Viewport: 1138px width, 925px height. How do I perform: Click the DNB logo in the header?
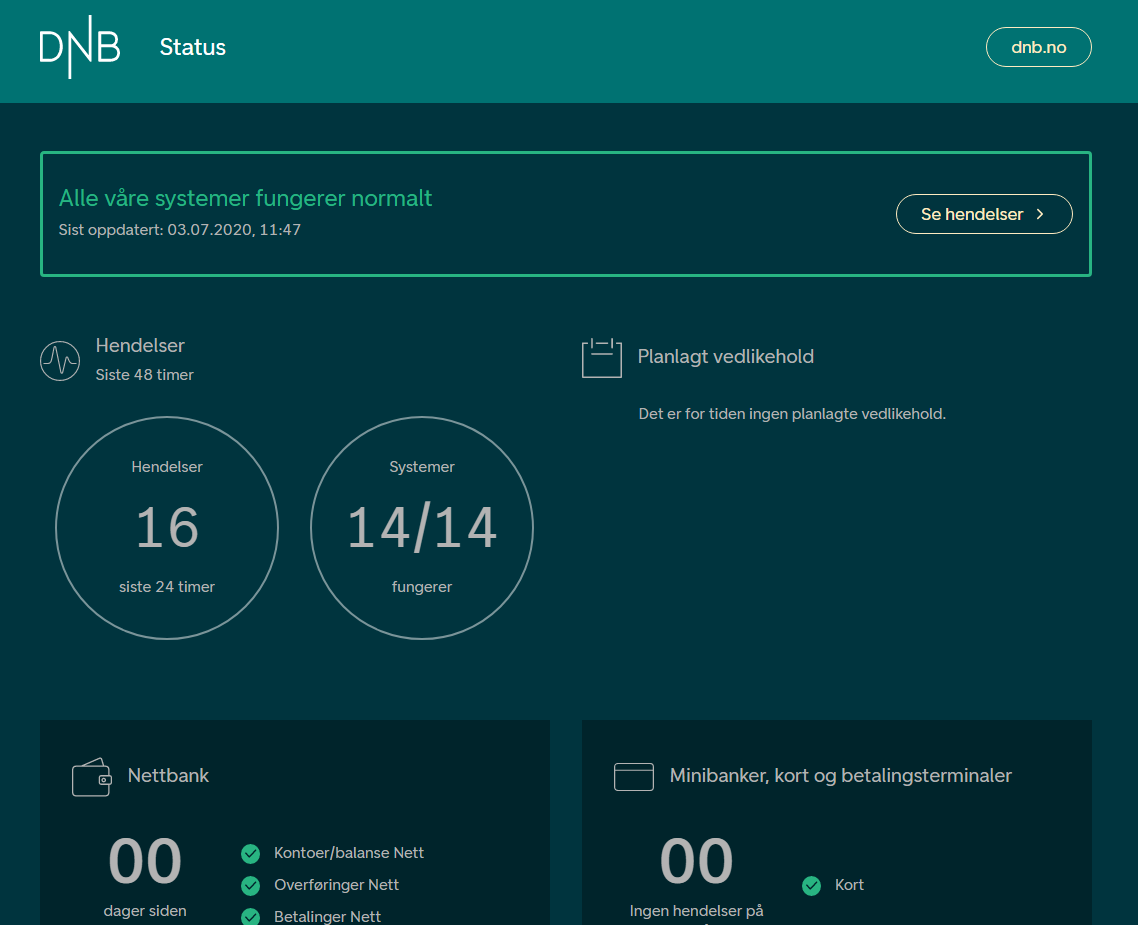pyautogui.click(x=79, y=46)
